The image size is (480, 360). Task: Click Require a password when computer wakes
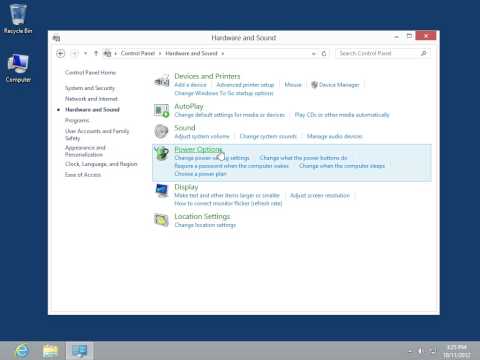coord(232,166)
